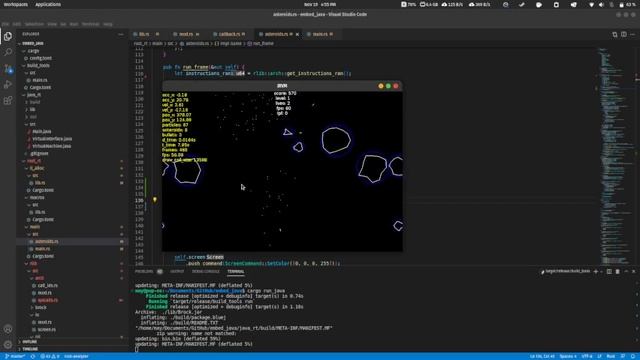This screenshot has height=360, width=640.
Task: Open the Help menu
Action: click(x=108, y=24)
